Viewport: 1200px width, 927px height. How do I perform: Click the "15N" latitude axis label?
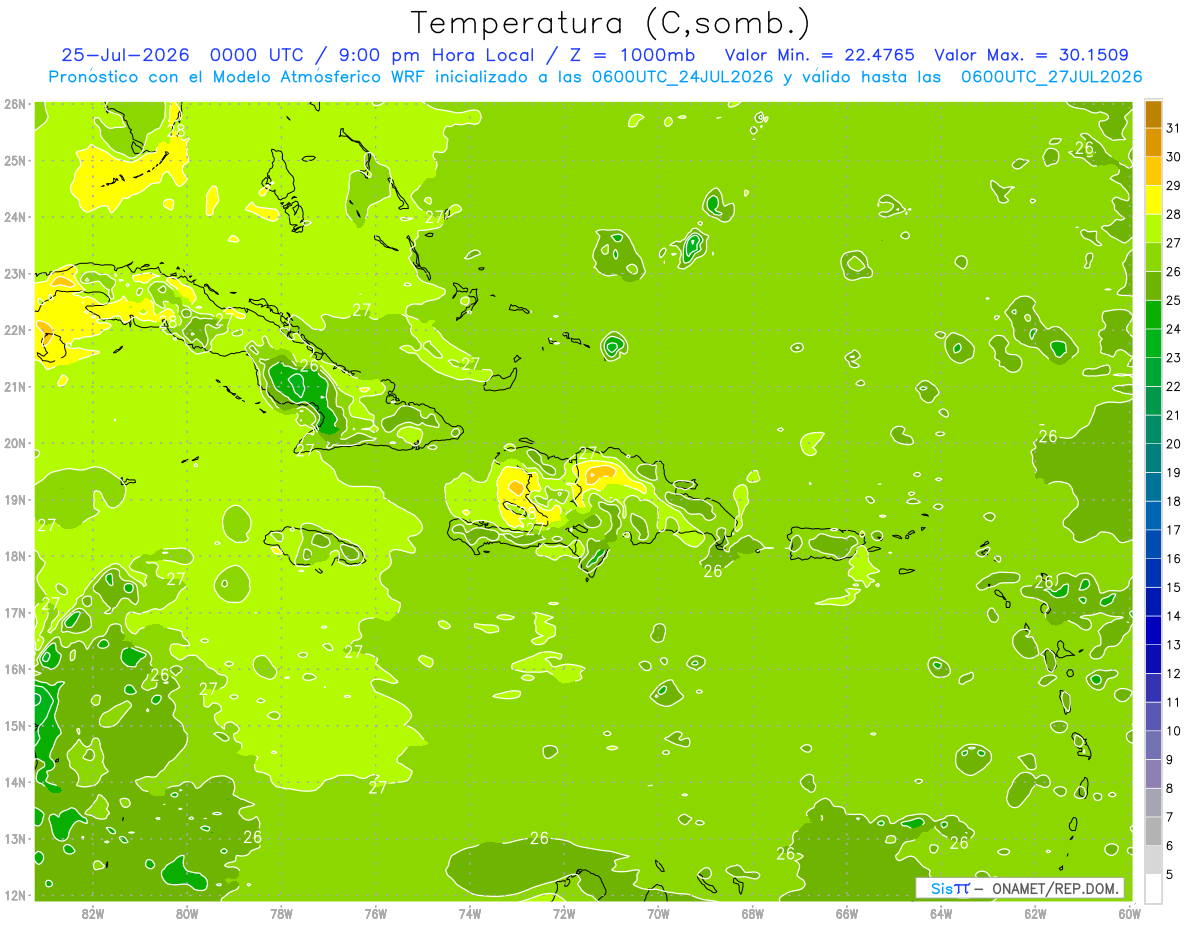click(x=15, y=726)
